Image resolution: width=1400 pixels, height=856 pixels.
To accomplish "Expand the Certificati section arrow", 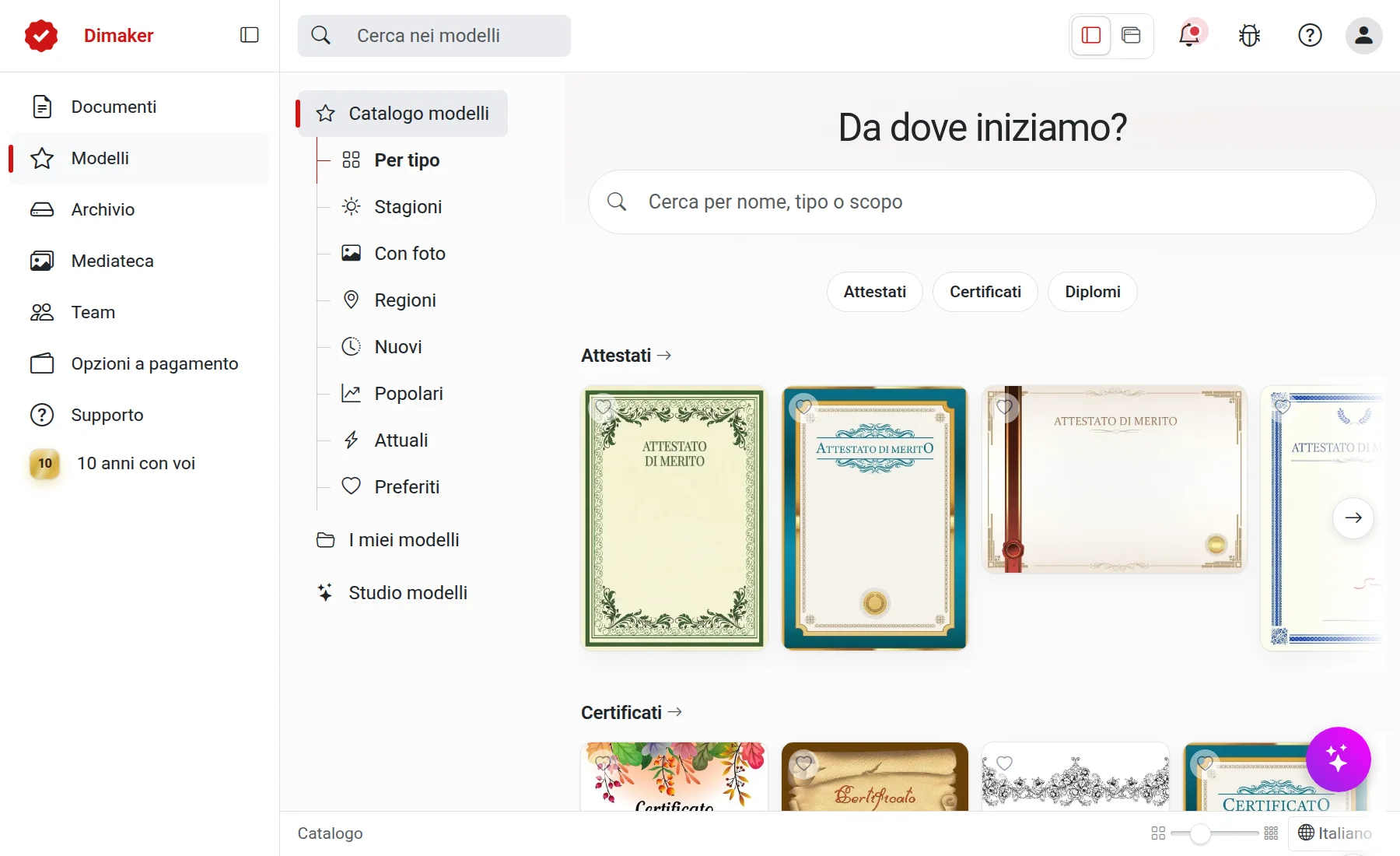I will pyautogui.click(x=675, y=712).
